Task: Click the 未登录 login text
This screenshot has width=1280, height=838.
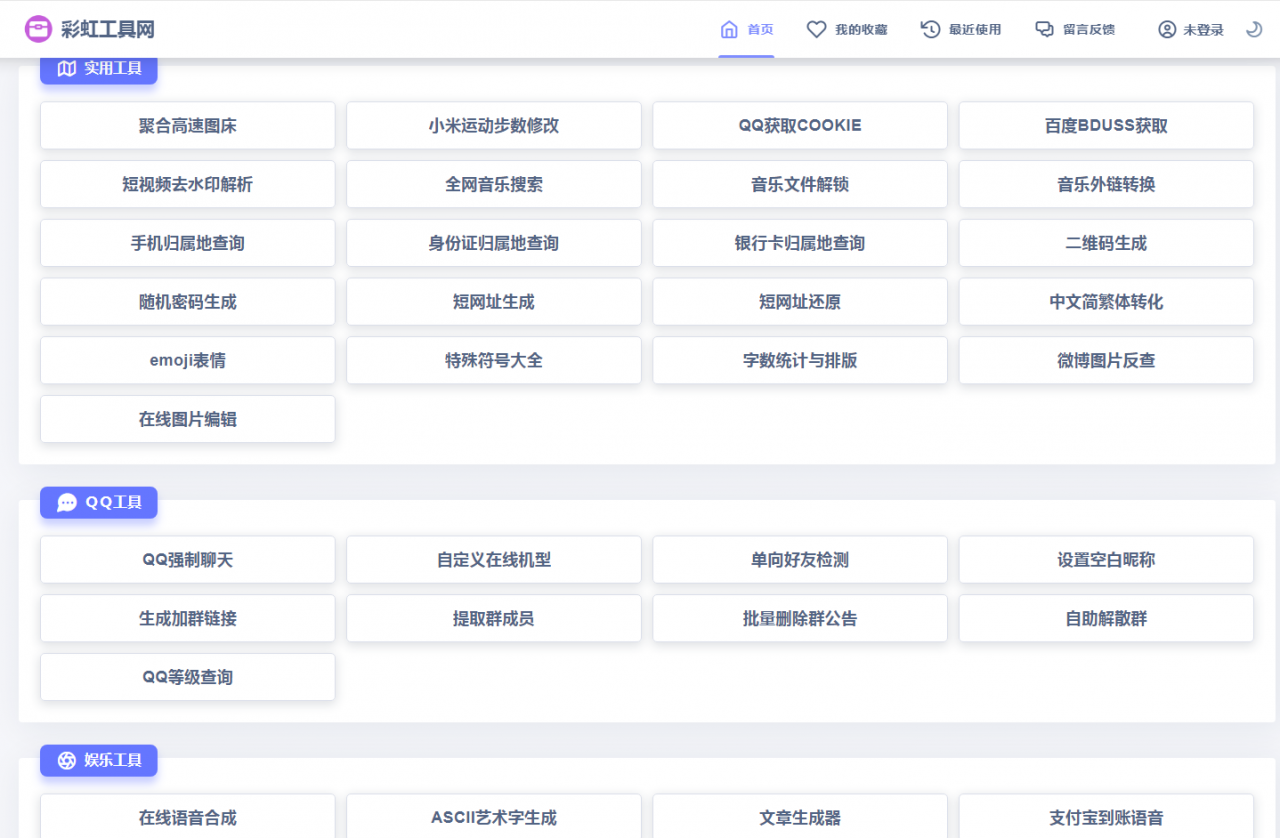Action: [1203, 29]
